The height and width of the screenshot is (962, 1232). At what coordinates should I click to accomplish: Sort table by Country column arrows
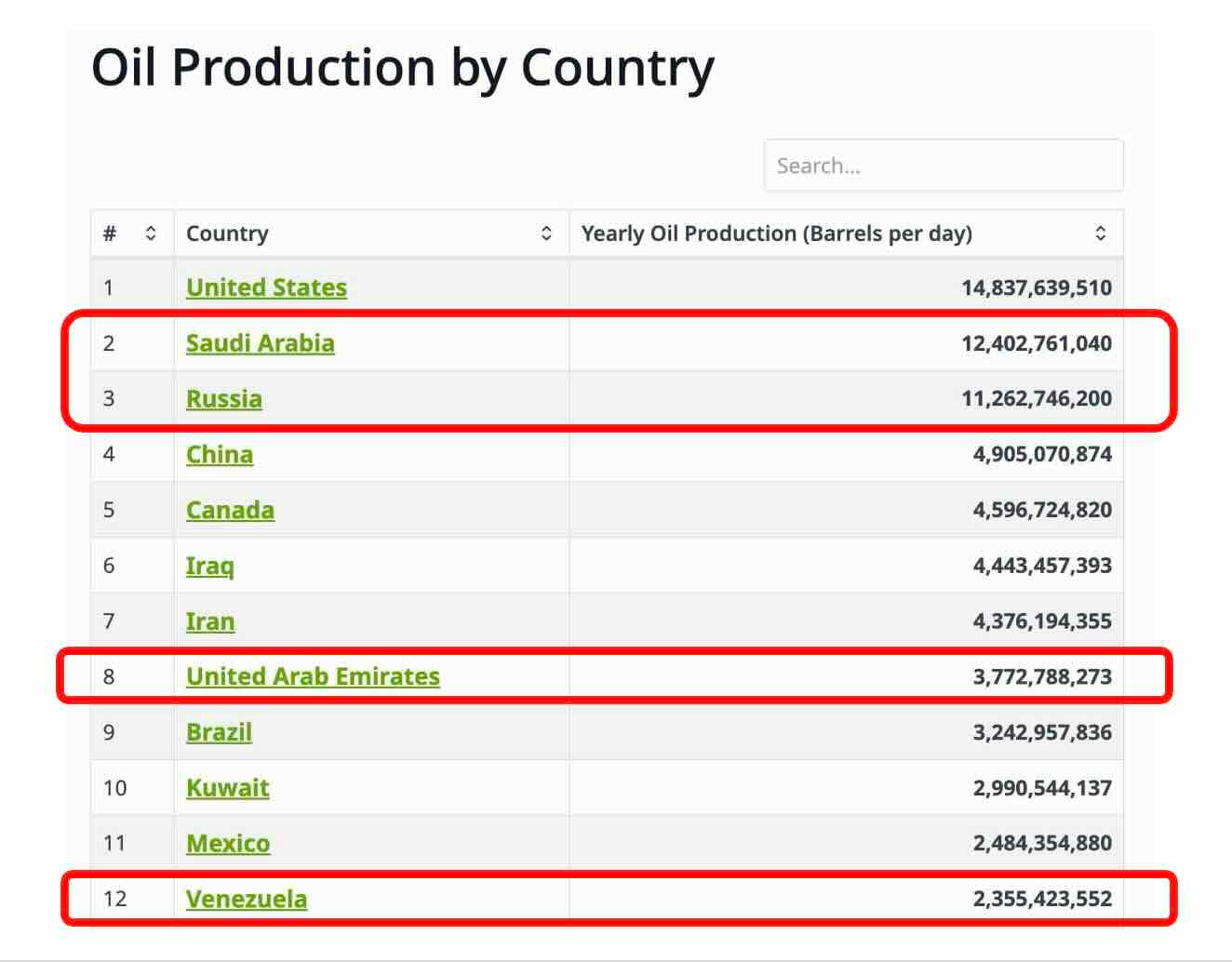[x=546, y=234]
